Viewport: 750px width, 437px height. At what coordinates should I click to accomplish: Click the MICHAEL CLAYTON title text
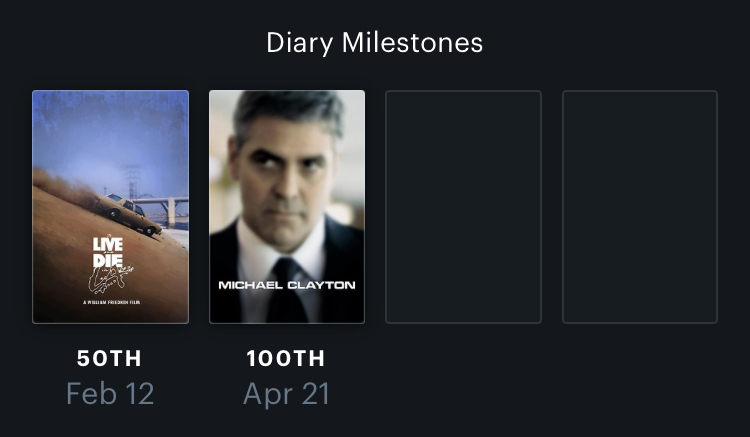(287, 285)
